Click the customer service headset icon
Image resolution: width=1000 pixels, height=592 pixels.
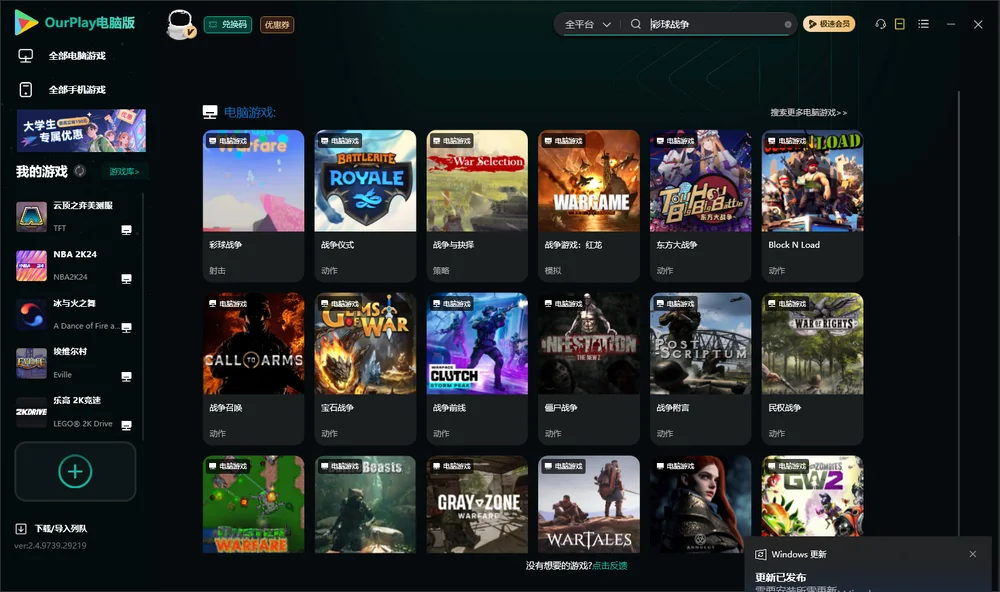point(880,24)
